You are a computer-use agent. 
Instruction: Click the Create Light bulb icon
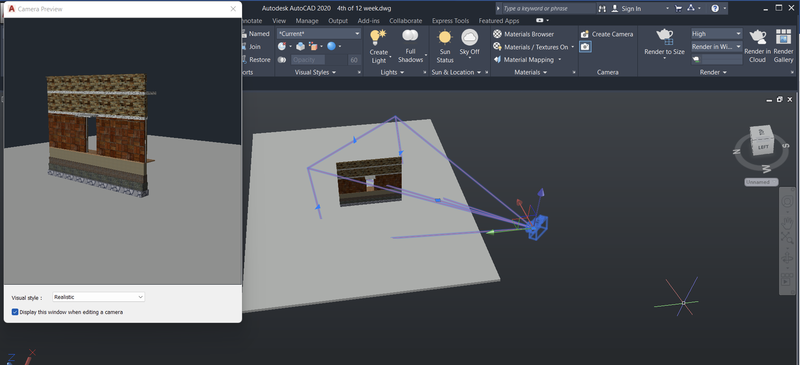click(x=378, y=37)
